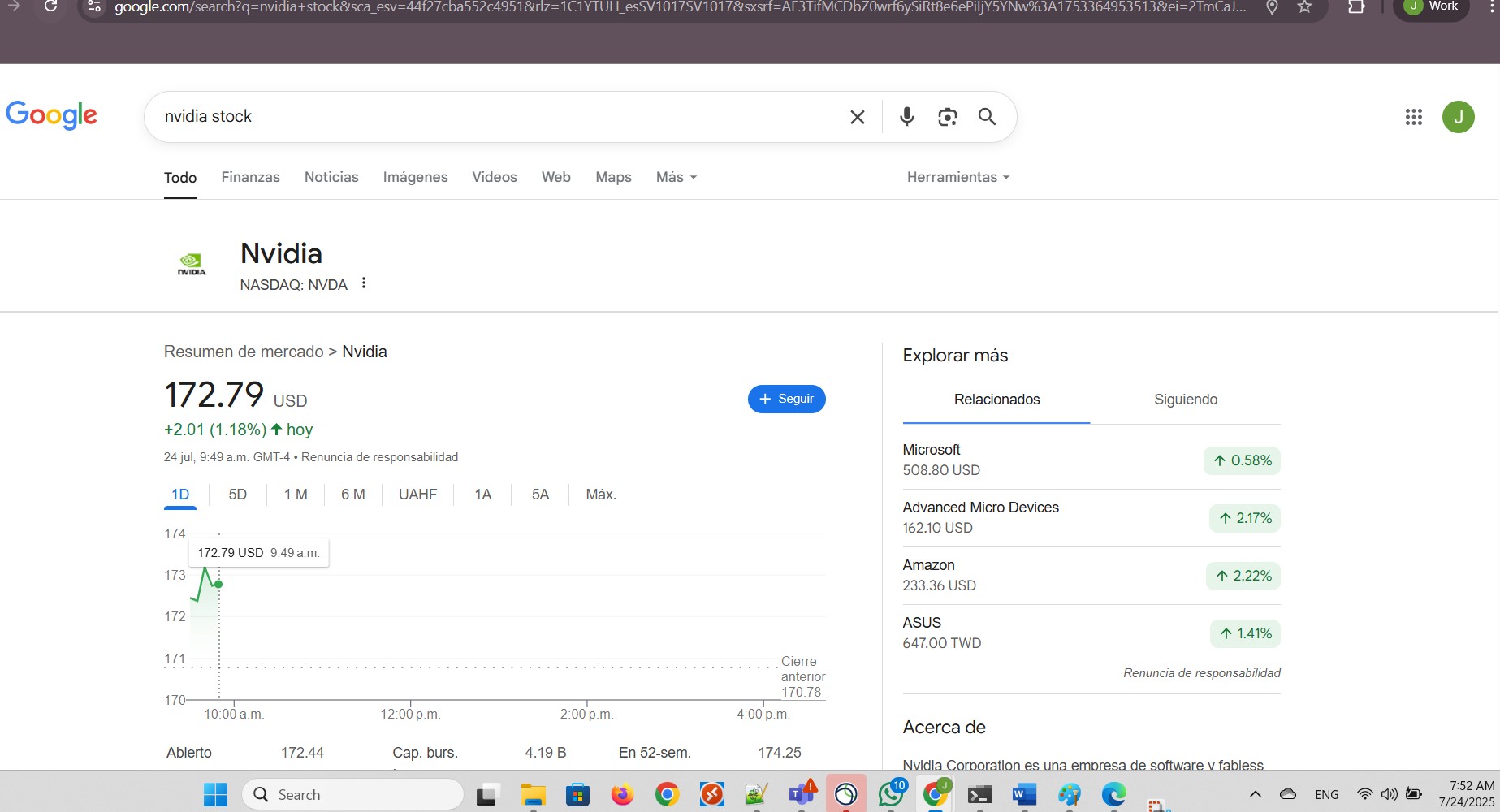Select the 1 M chart range
This screenshot has height=812, width=1500.
pyautogui.click(x=296, y=495)
